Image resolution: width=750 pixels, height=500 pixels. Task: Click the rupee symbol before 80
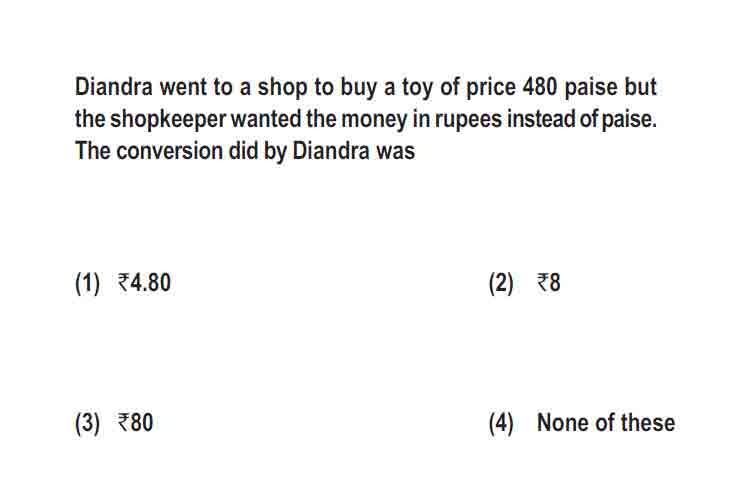(123, 423)
